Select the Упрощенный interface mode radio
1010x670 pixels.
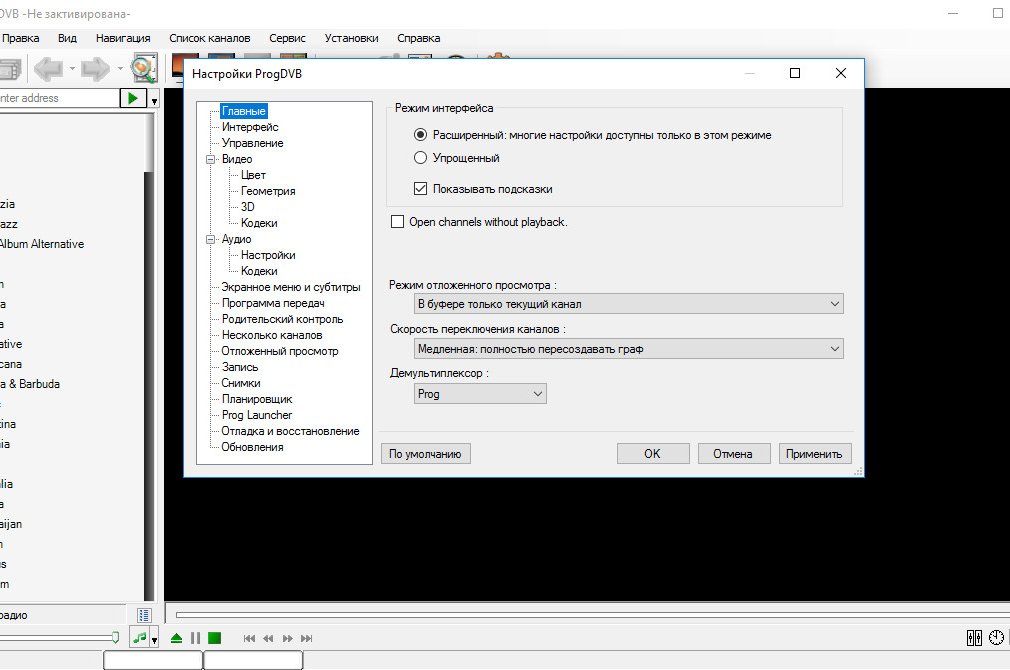tap(420, 157)
